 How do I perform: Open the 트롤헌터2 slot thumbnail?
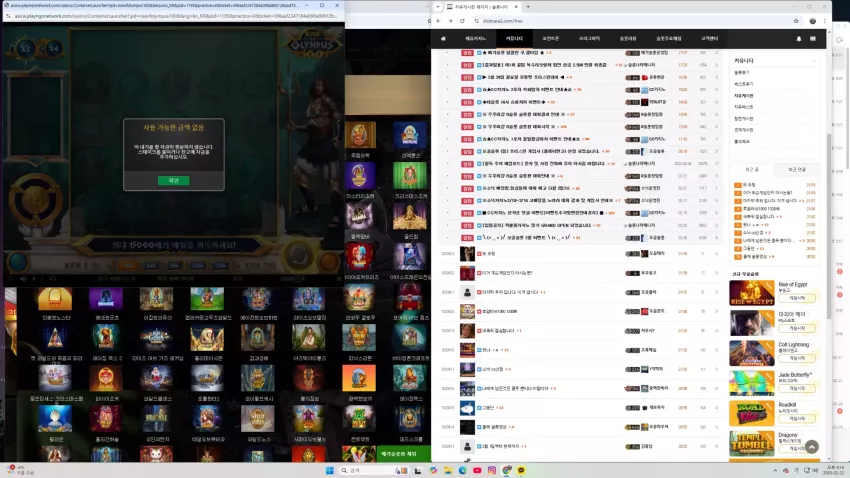click(x=207, y=378)
